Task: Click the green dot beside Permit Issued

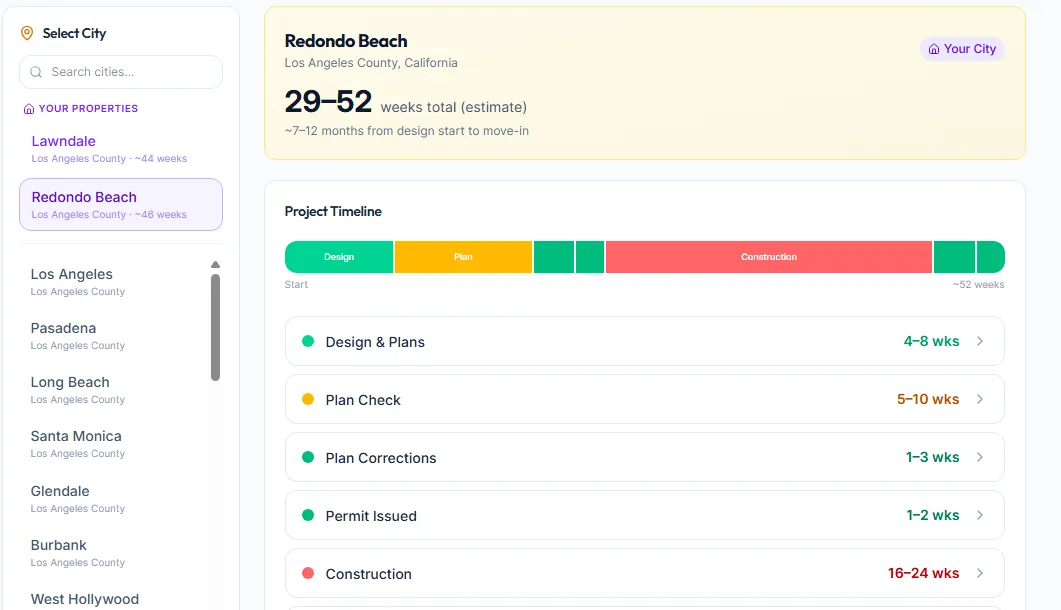Action: 308,515
